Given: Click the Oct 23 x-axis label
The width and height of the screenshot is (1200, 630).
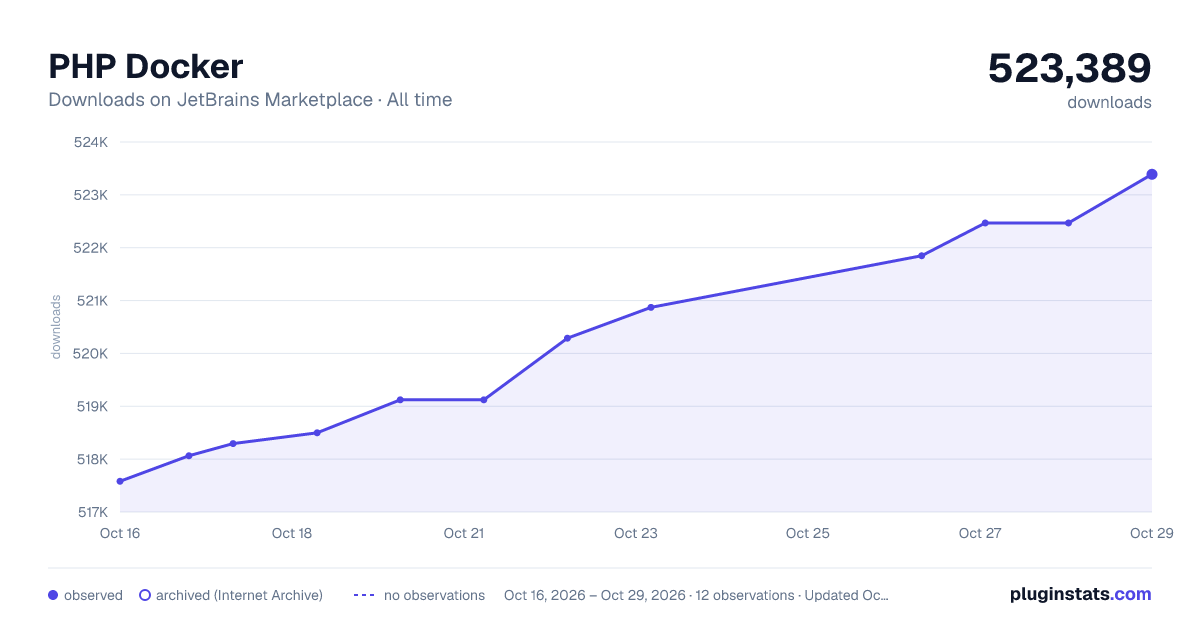Looking at the screenshot, I should click(636, 533).
